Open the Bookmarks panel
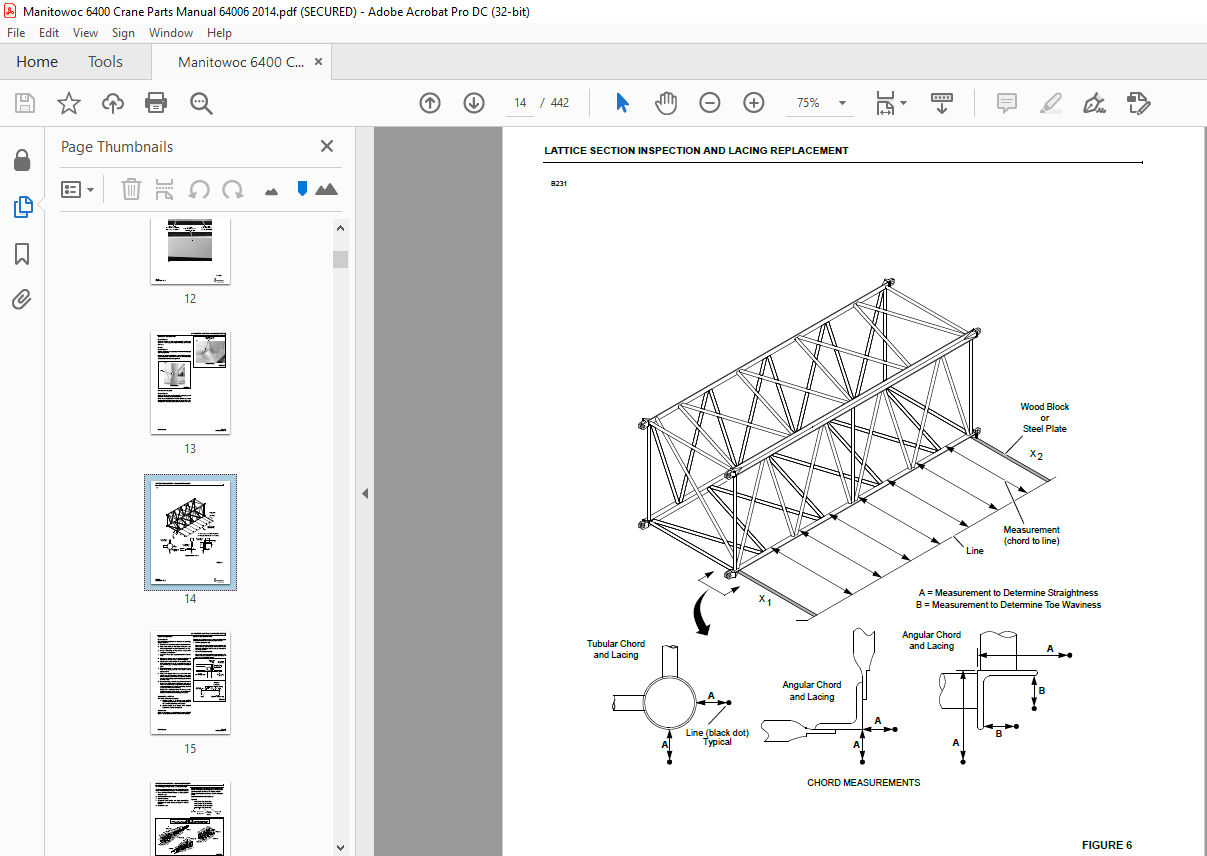 22,254
